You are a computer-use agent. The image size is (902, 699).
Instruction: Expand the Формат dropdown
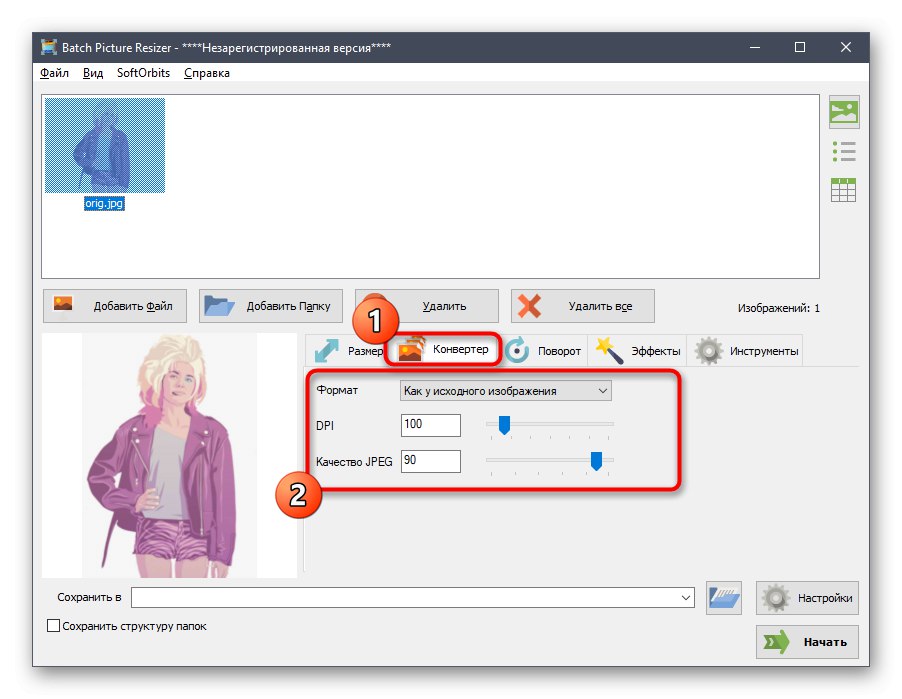point(506,391)
